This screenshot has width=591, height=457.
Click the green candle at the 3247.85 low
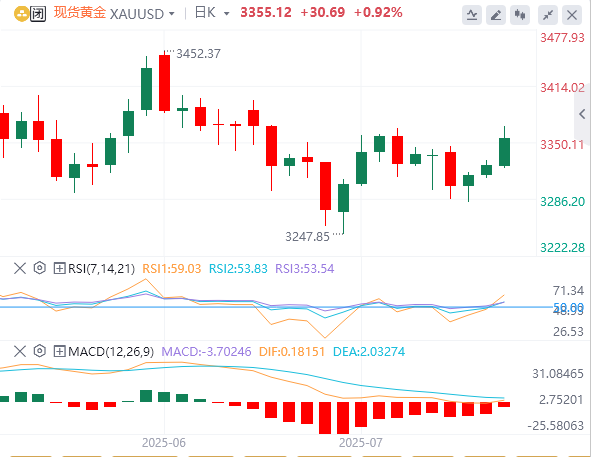coord(343,198)
